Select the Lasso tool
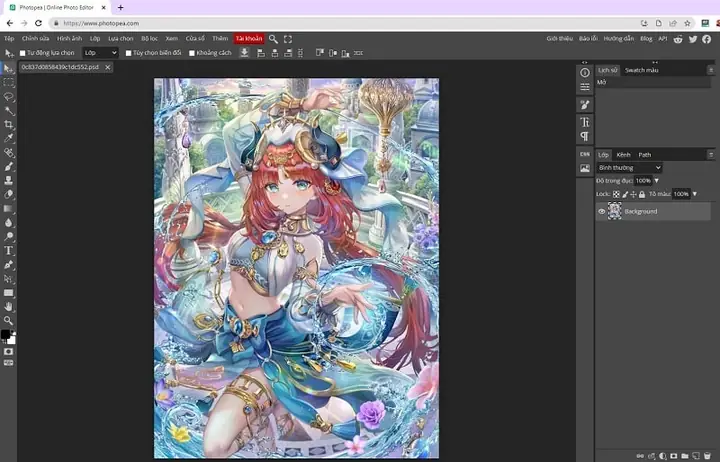720x462 pixels. [8, 97]
